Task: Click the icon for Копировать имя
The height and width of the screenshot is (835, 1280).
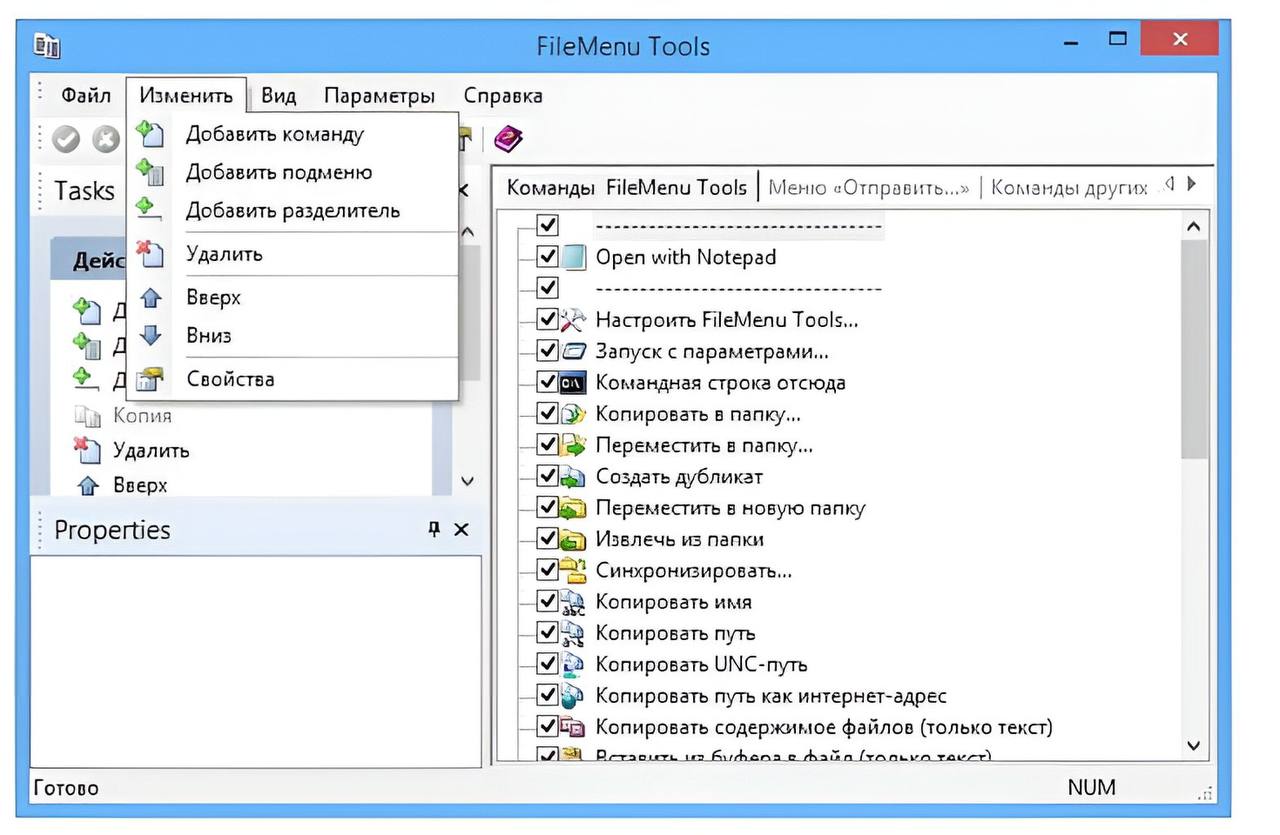Action: (573, 602)
